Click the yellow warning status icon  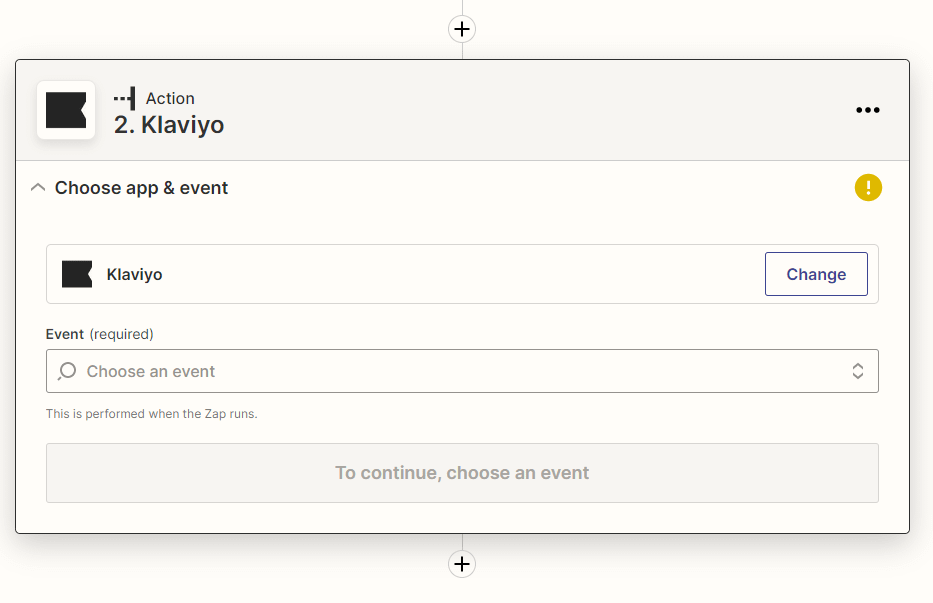click(x=868, y=187)
